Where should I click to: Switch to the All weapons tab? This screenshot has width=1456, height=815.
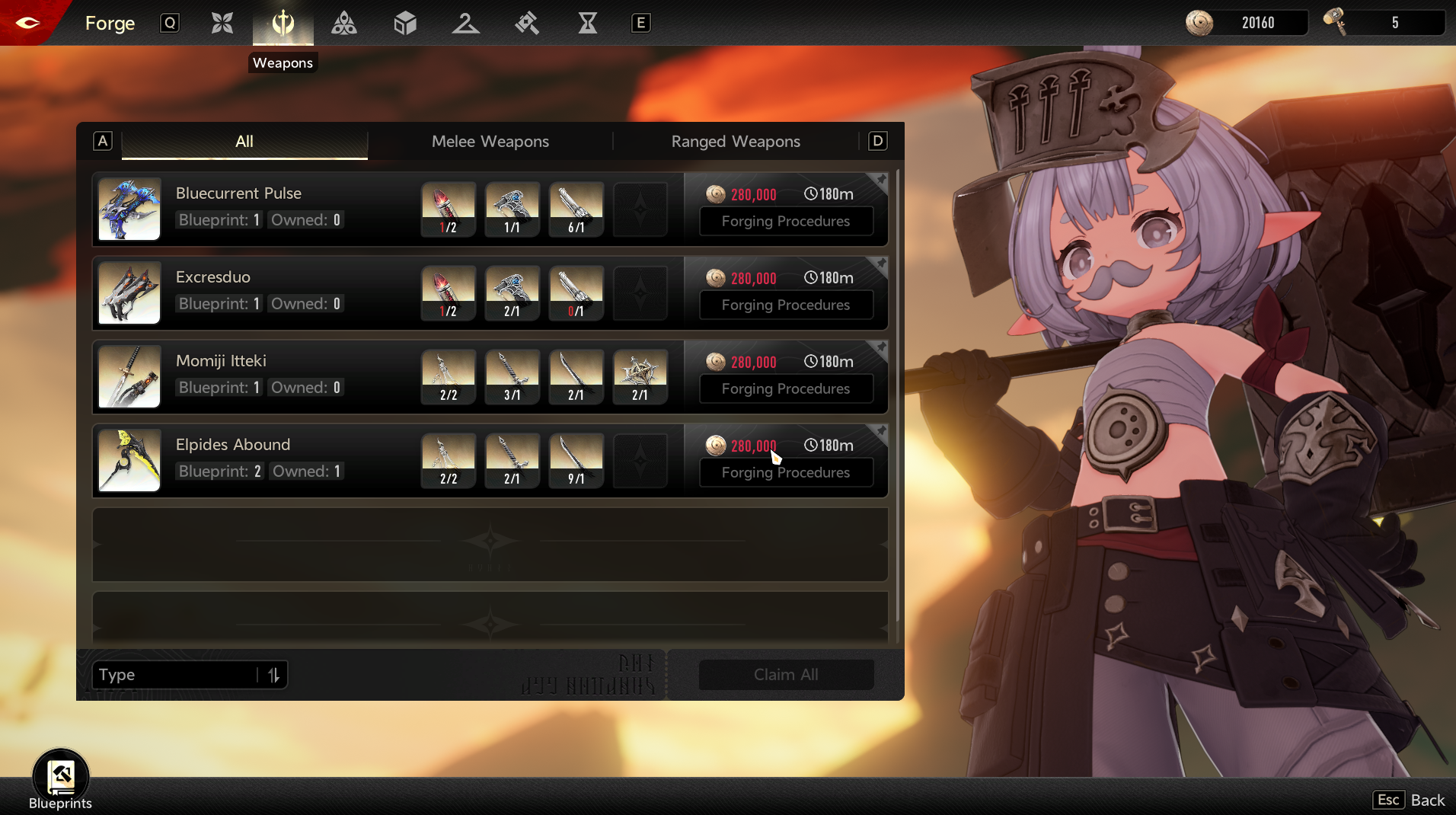(244, 142)
